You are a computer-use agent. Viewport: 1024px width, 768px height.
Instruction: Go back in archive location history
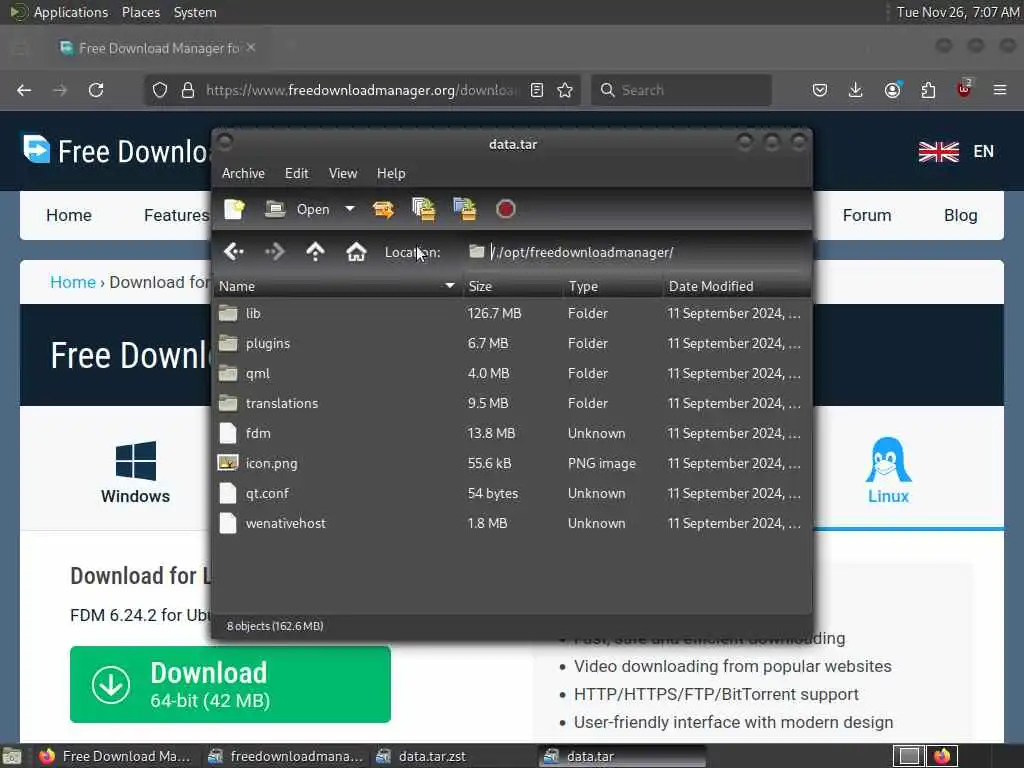coord(234,251)
